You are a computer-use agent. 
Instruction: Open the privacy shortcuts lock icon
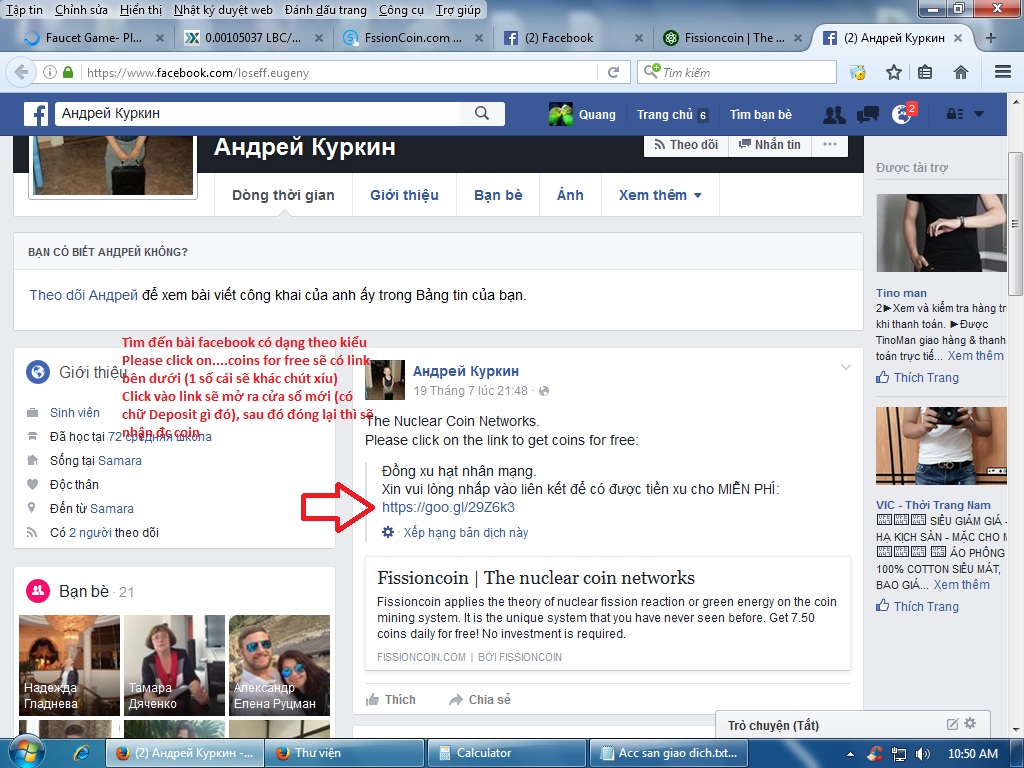tap(954, 114)
